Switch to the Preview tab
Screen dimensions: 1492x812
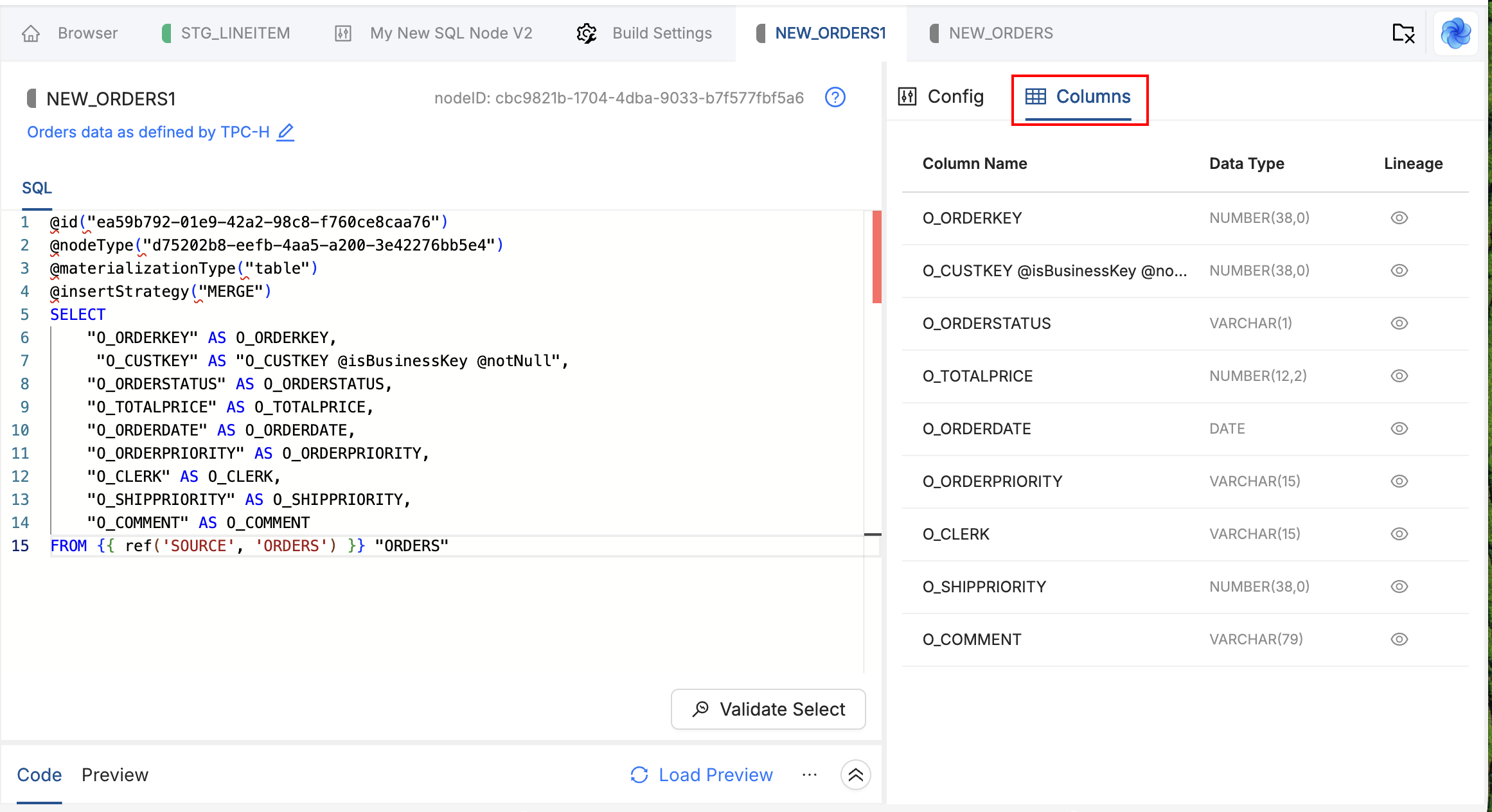[x=115, y=775]
